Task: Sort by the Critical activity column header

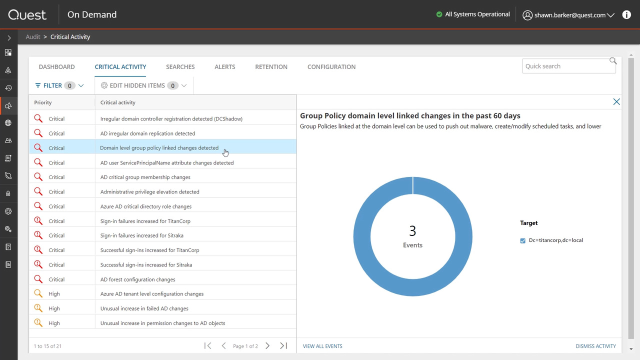Action: (118, 102)
